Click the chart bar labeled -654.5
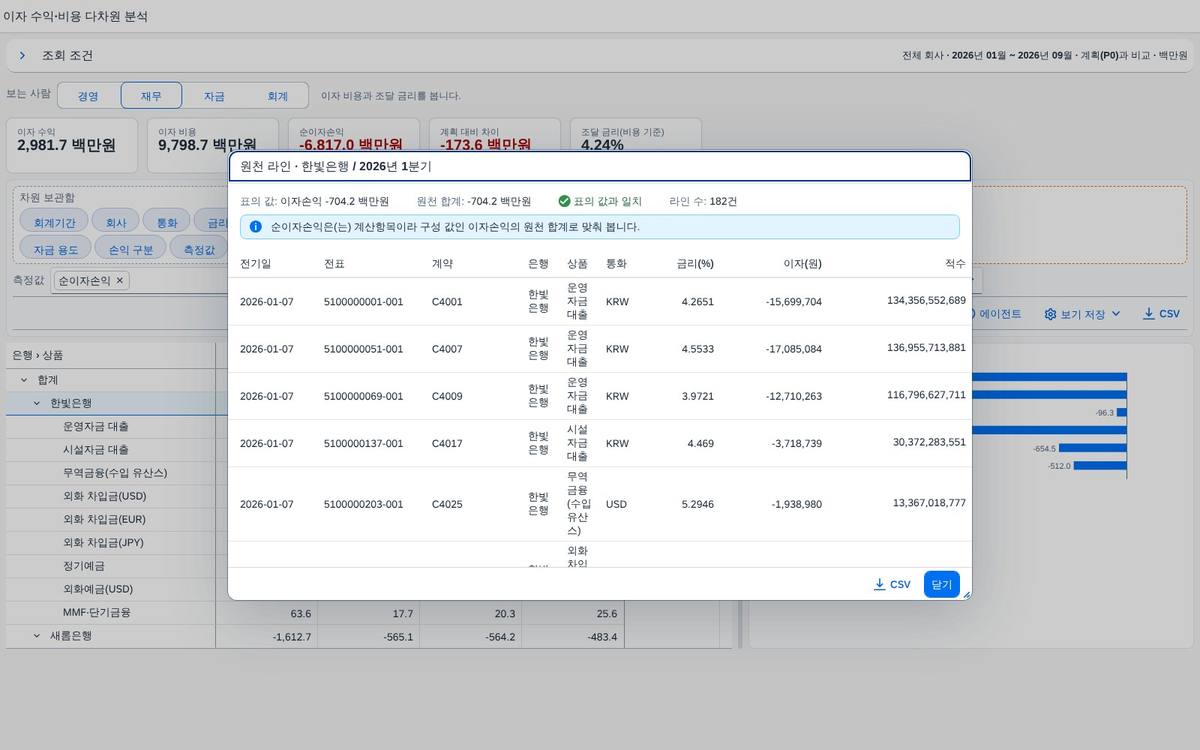1200x750 pixels. pos(1093,449)
